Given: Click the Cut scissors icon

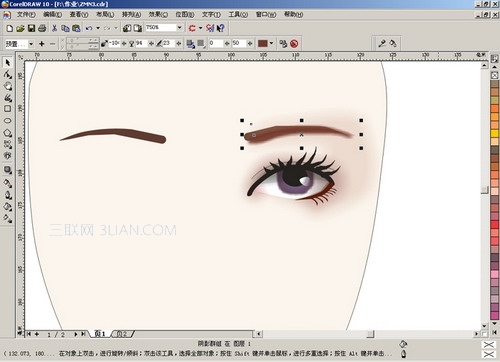Looking at the screenshot, I should click(54, 28).
